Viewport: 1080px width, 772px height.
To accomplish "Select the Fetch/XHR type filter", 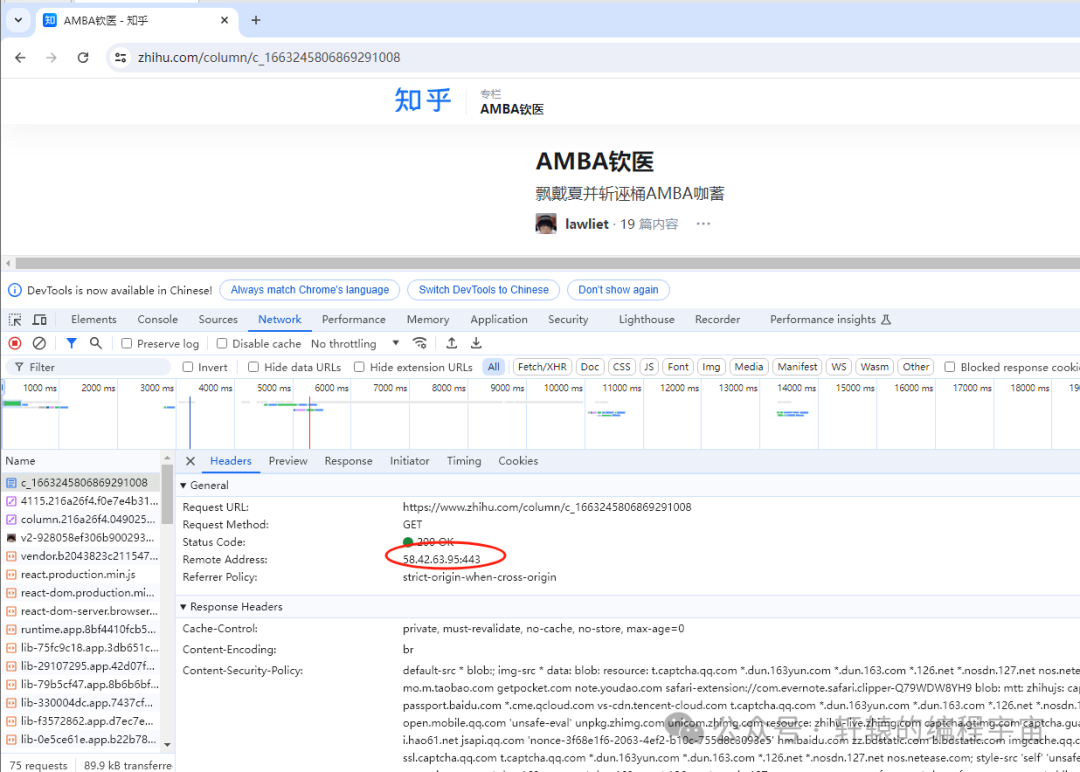I will (x=542, y=367).
